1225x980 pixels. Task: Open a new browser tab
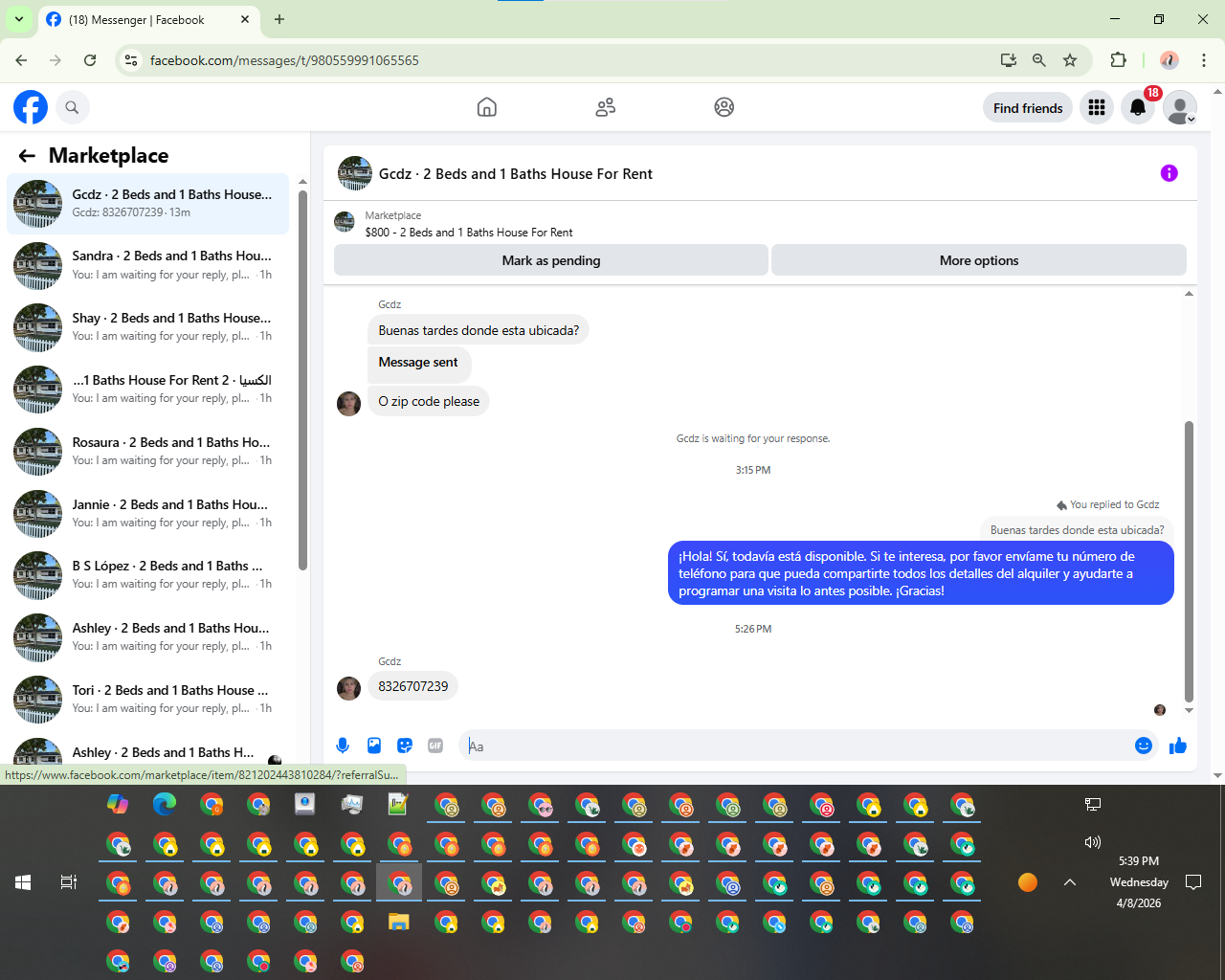click(x=279, y=19)
